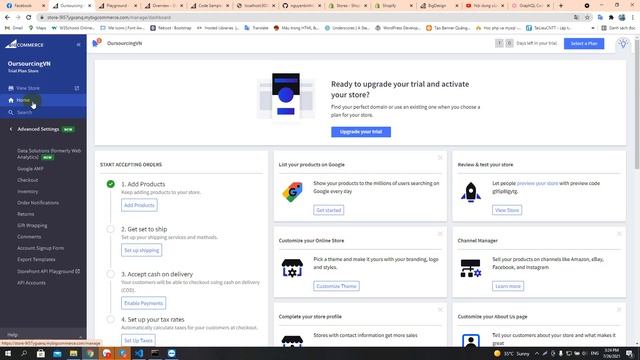This screenshot has width=640, height=360.
Task: Collapse Advanced Settings back arrow
Action: tap(11, 129)
